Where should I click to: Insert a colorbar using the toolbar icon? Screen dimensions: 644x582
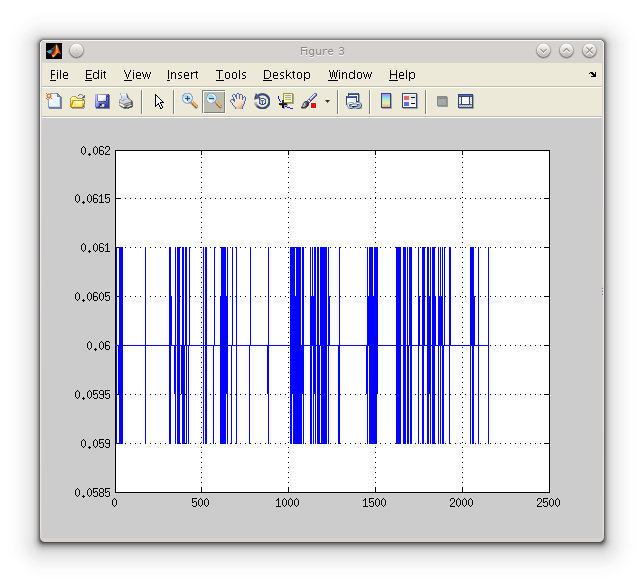click(386, 101)
